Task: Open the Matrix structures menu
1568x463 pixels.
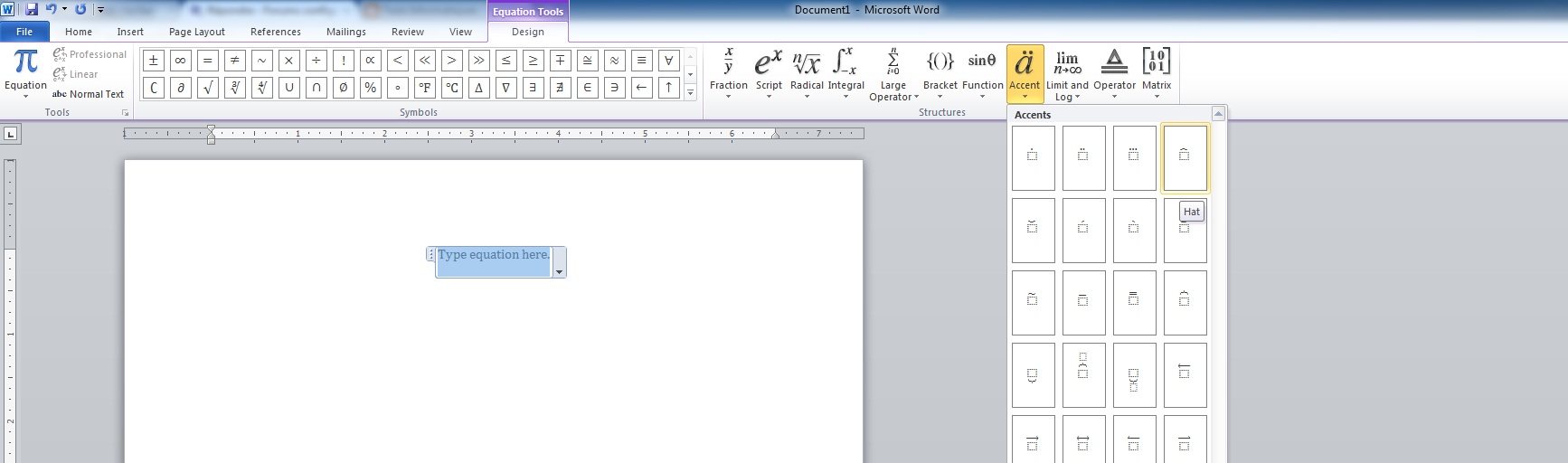Action: tap(1156, 72)
